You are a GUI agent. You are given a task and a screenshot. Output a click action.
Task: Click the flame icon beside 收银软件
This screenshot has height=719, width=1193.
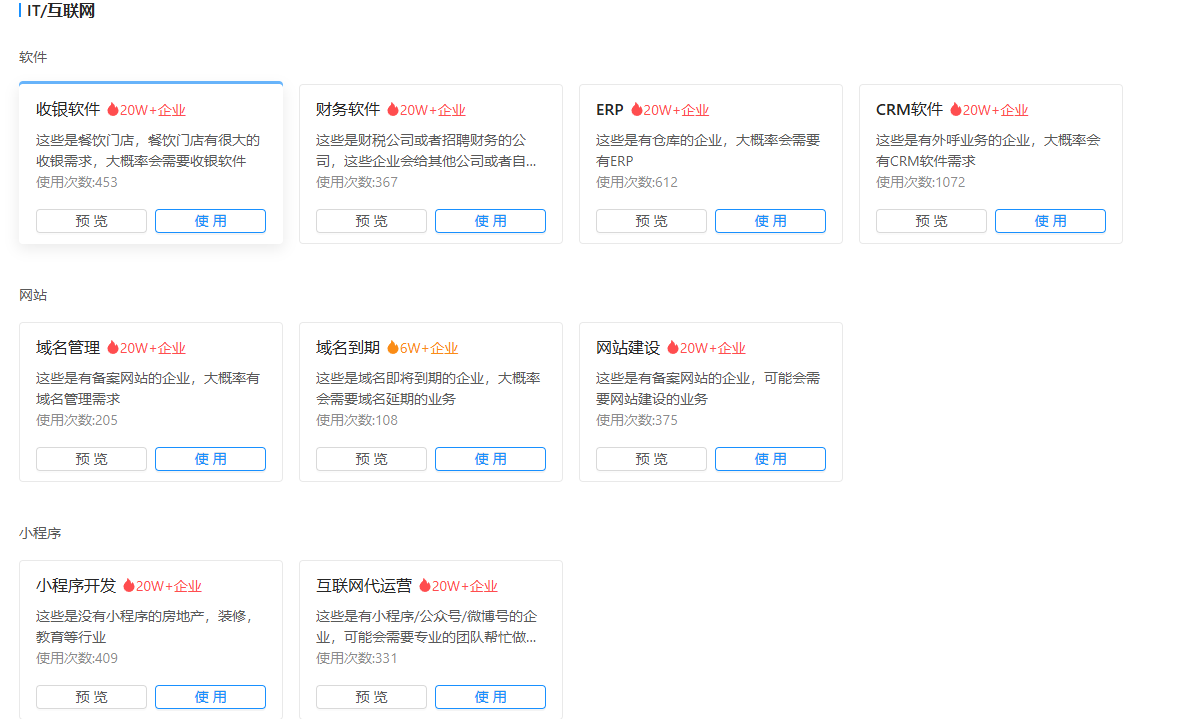[x=113, y=110]
